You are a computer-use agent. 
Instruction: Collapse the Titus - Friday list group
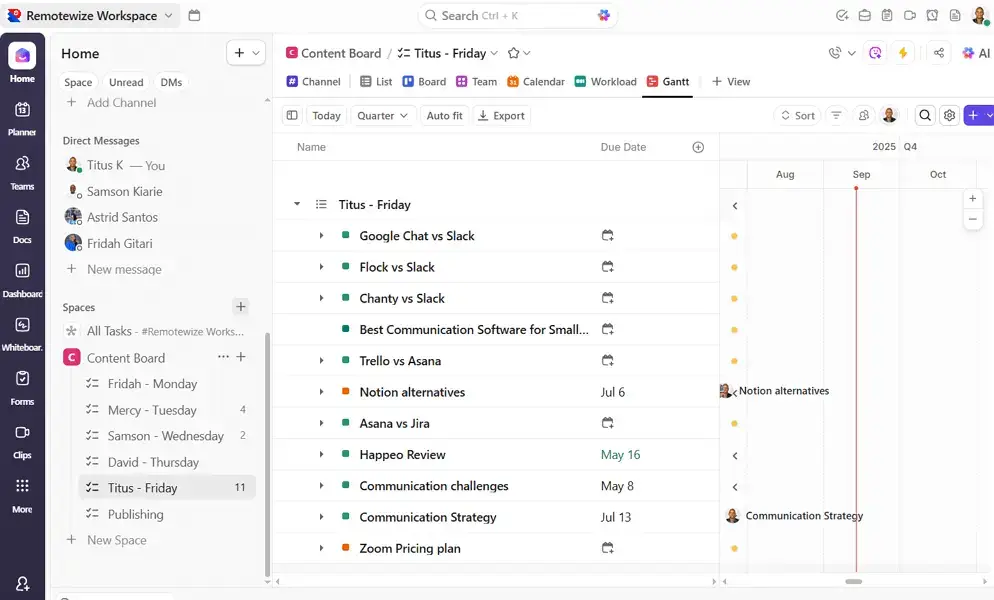tap(297, 205)
